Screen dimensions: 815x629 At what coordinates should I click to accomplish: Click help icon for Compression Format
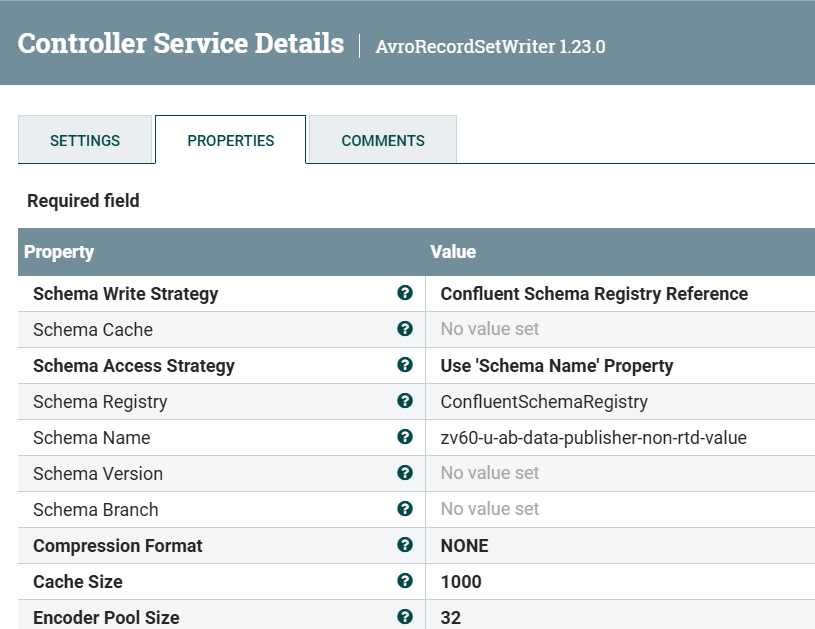tap(404, 545)
